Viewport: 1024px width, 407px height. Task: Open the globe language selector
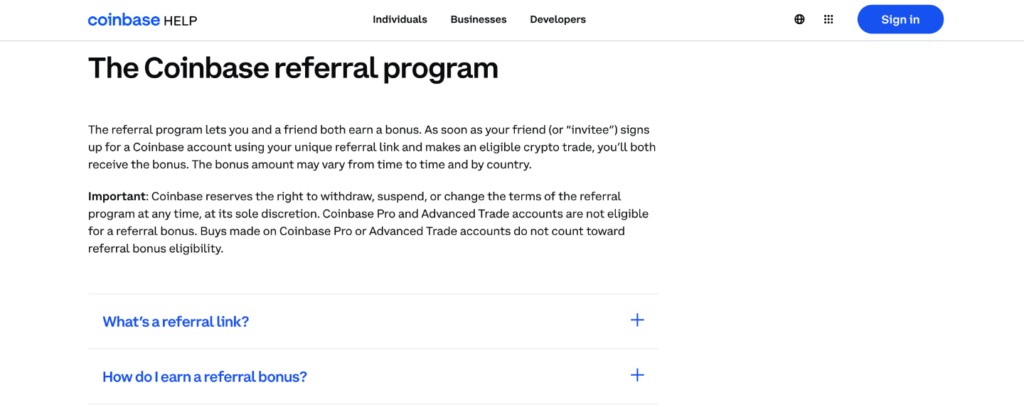799,19
